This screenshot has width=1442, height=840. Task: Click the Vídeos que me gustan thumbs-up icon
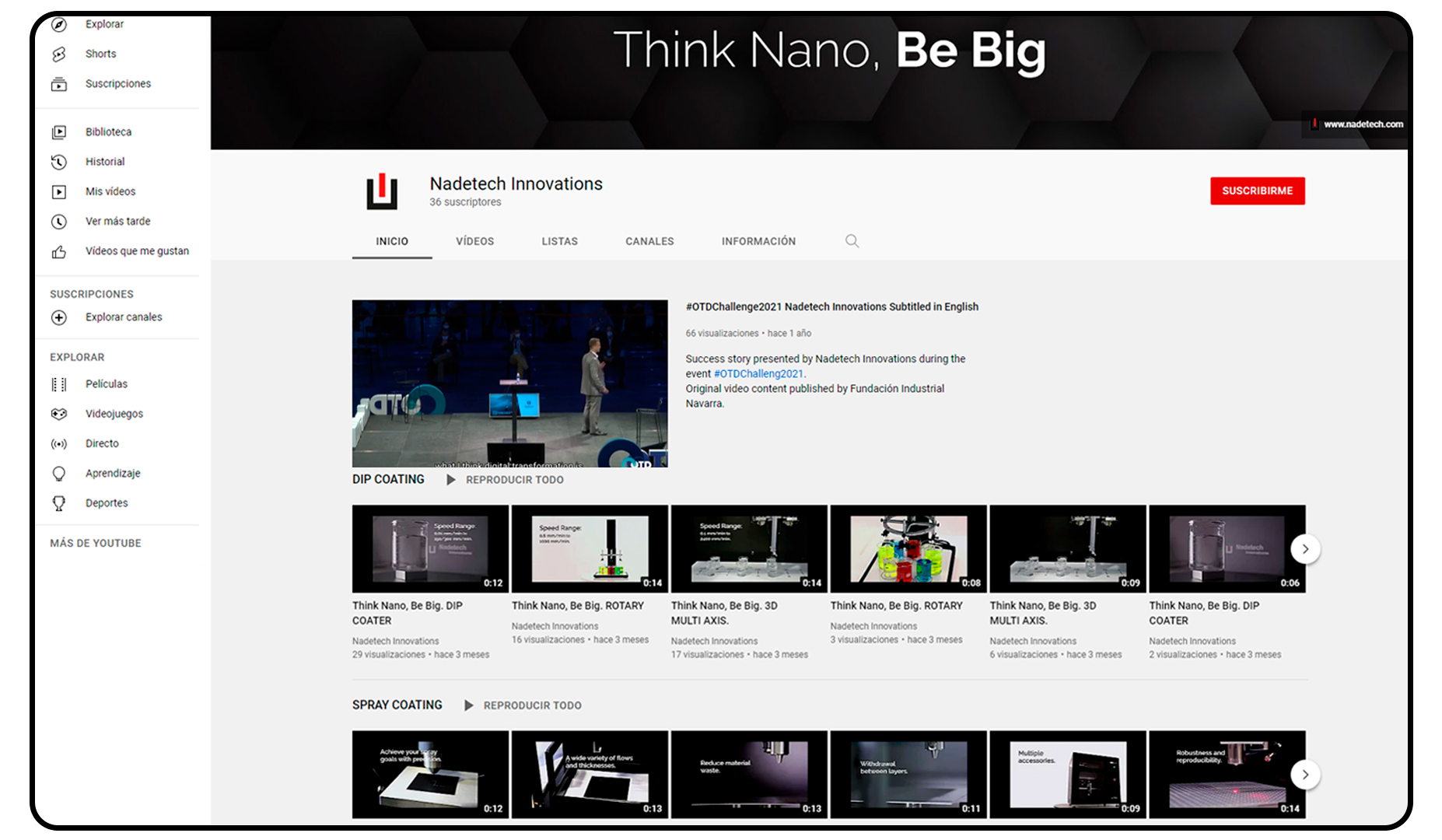click(59, 252)
